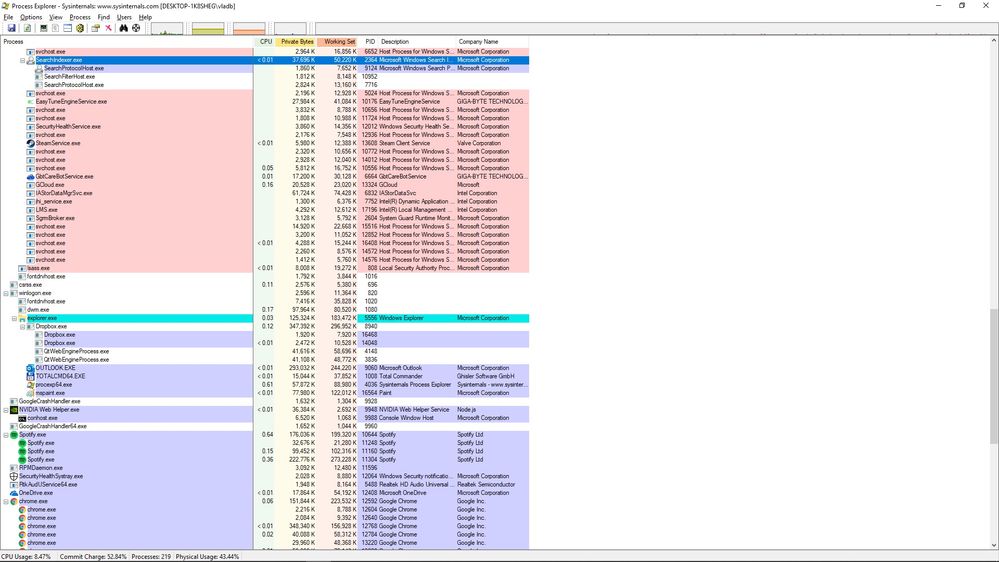Screen dimensions: 999x562
Task: Select the GoogleCrashHandler64.exe row
Action: (264, 426)
